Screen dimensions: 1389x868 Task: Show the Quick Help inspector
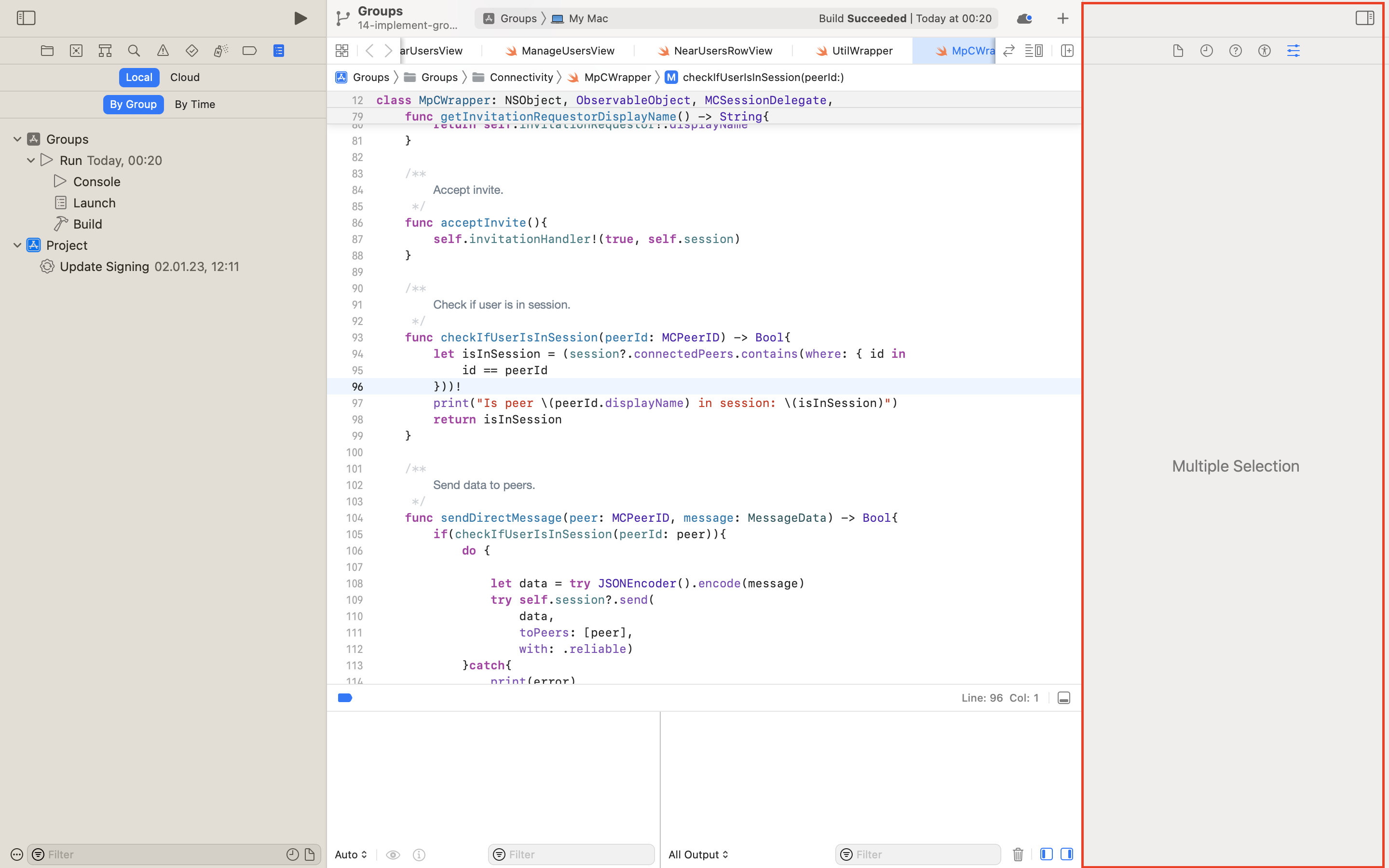(1235, 51)
